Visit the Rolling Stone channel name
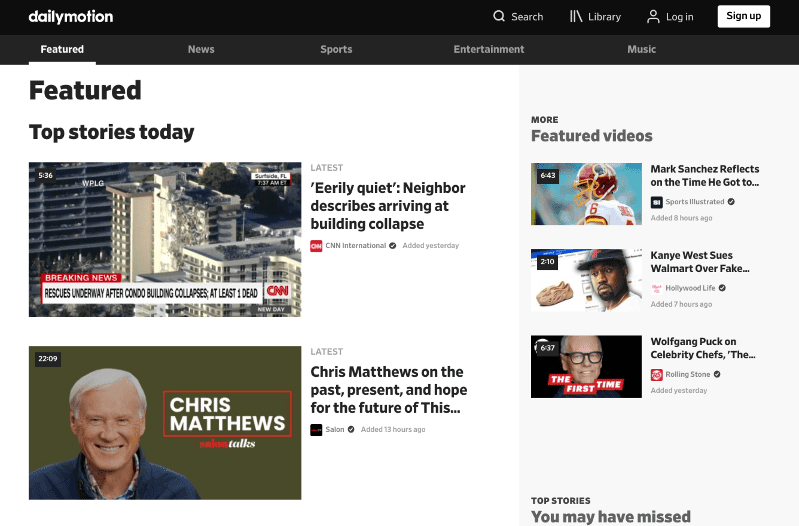Image resolution: width=799 pixels, height=526 pixels. [687, 374]
